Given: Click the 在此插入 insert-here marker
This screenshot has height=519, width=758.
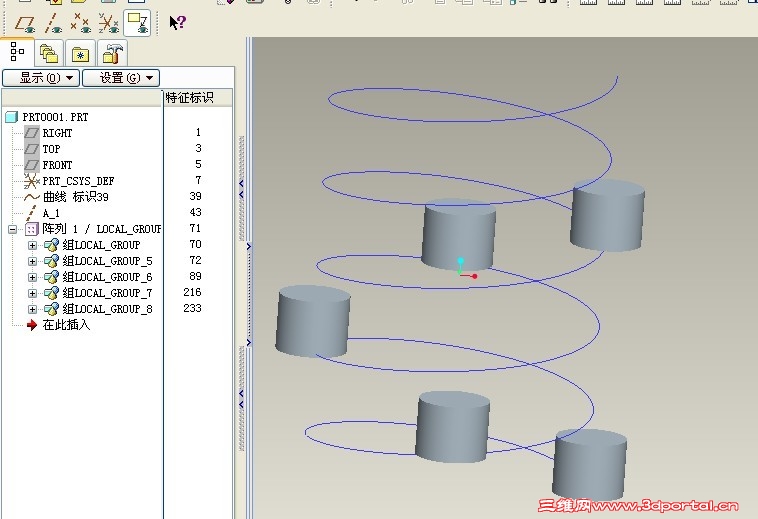Looking at the screenshot, I should coord(66,325).
